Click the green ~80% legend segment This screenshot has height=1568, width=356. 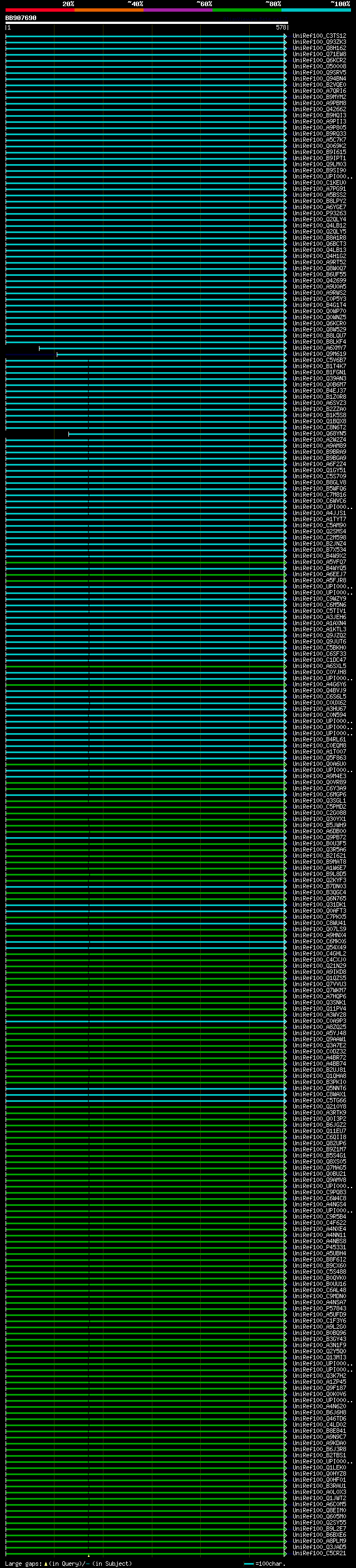tap(246, 10)
